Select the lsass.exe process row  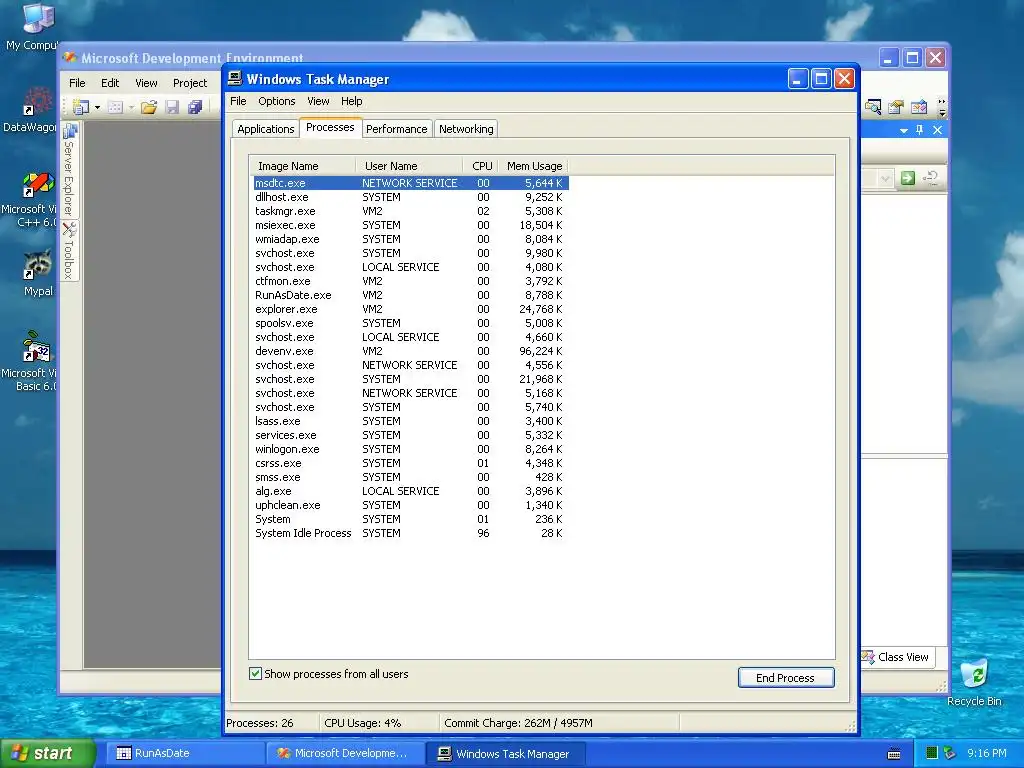(411, 421)
